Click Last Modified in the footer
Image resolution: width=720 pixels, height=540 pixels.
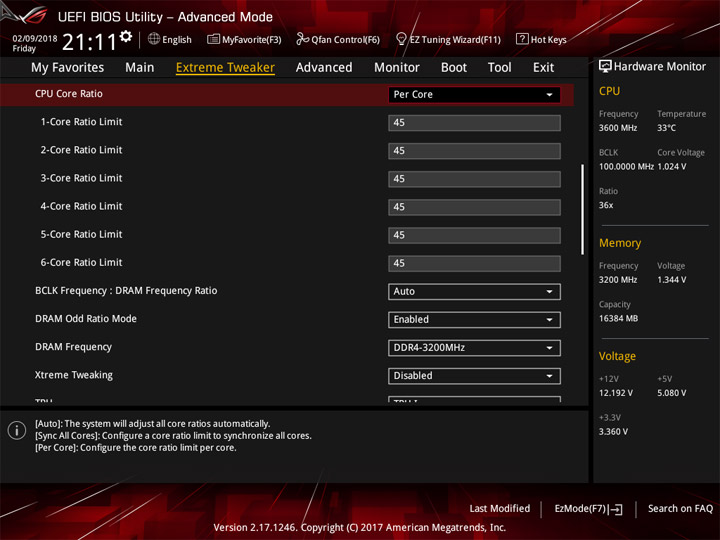(x=500, y=509)
